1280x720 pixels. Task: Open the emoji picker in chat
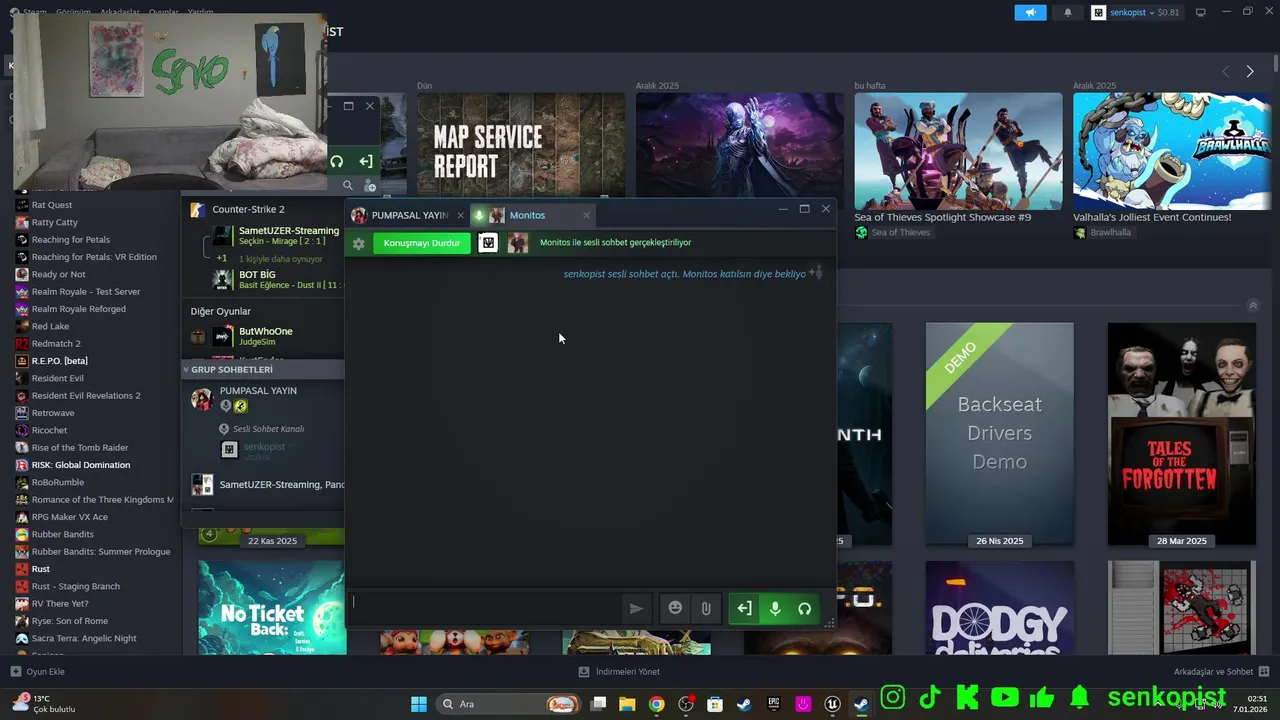675,608
